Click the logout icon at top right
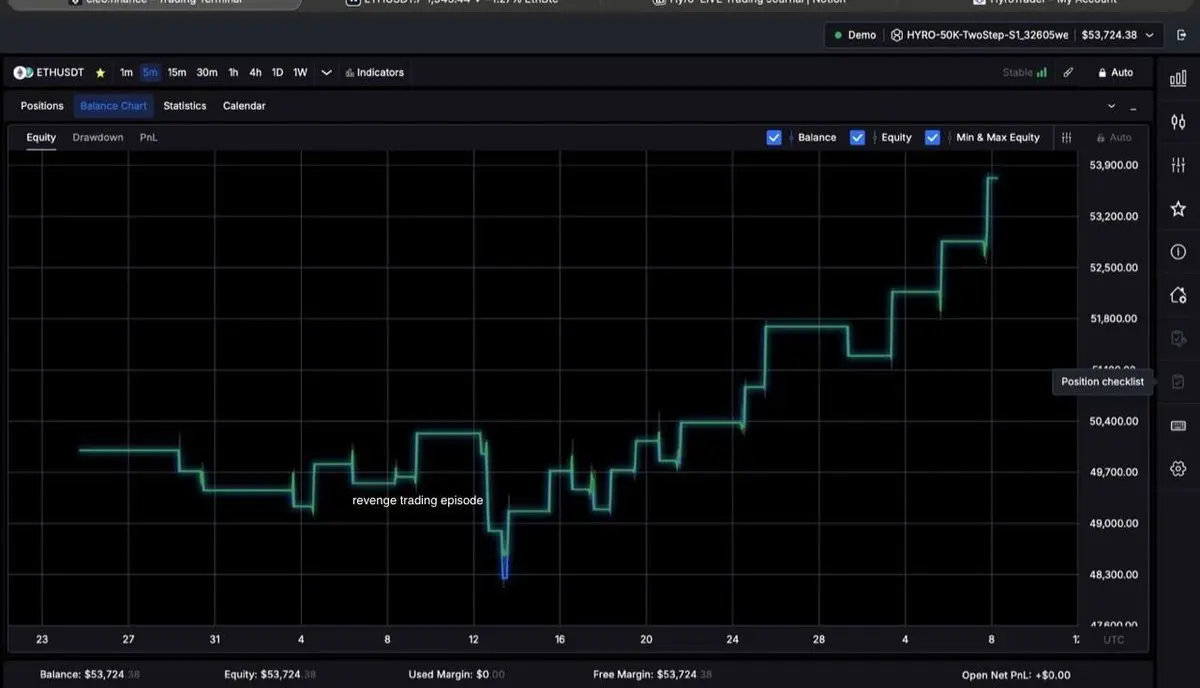Screen dimensions: 1200x688 pos(1181,35)
